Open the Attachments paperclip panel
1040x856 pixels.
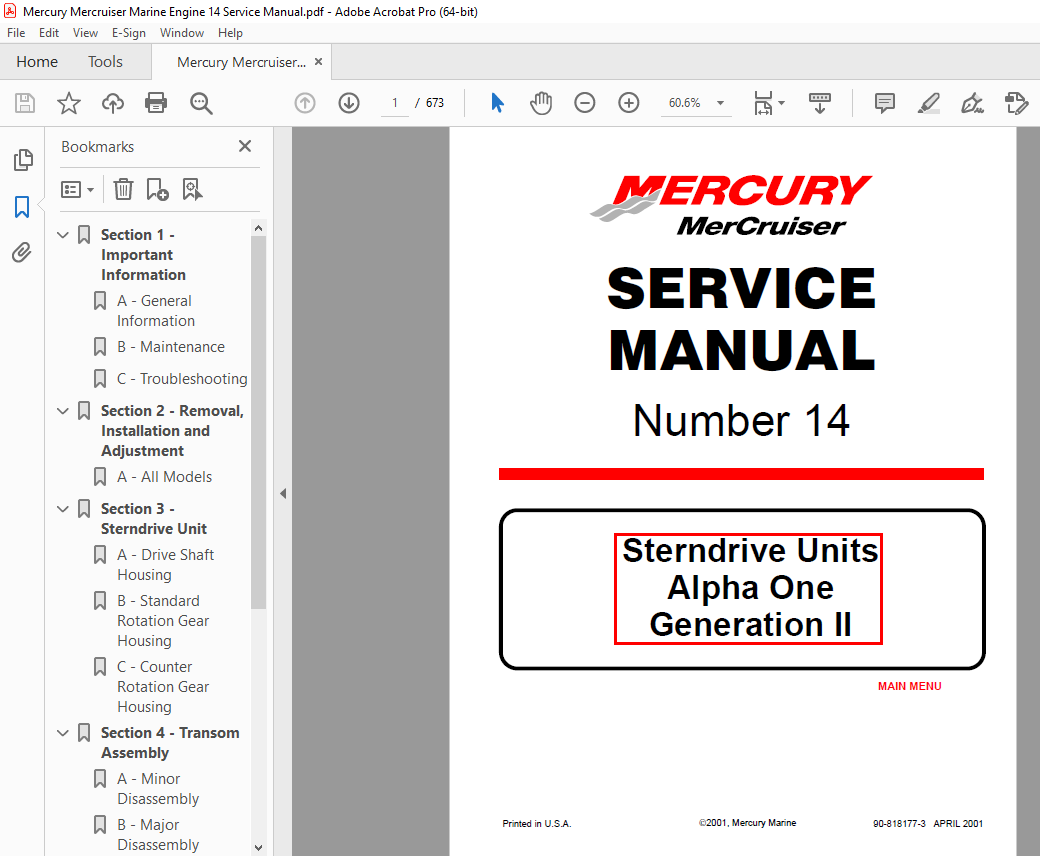(22, 253)
